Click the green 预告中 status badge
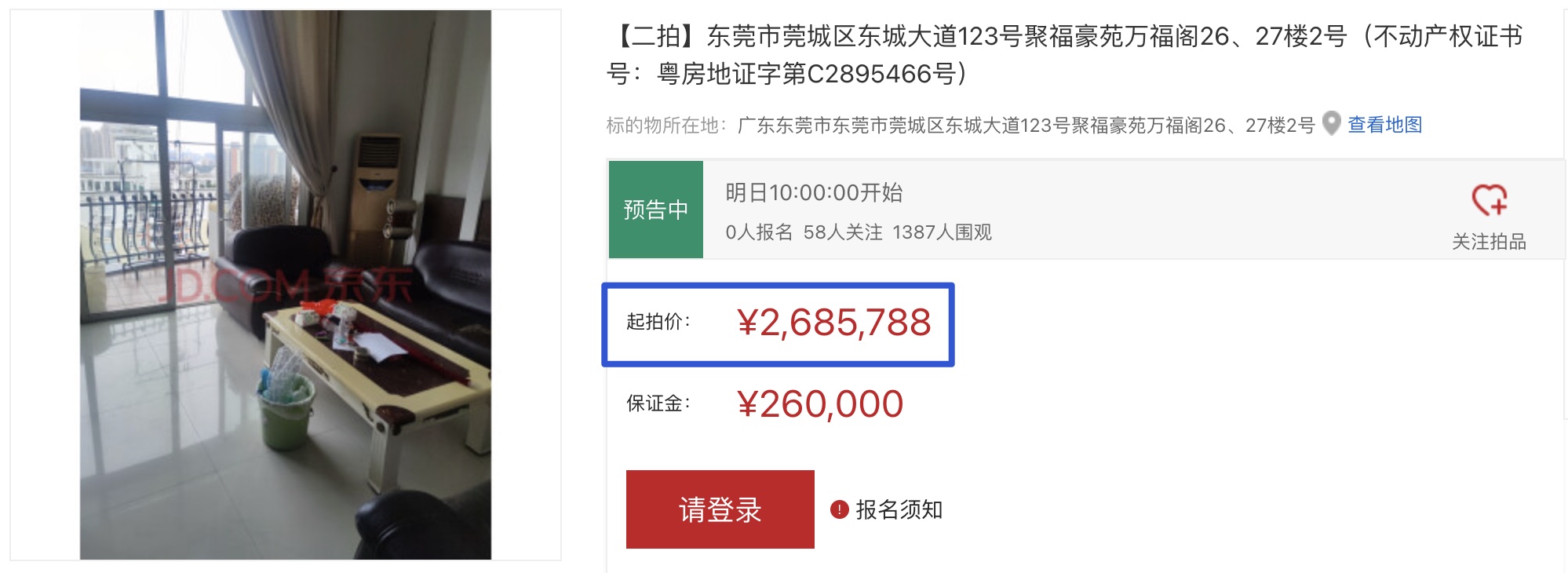 pyautogui.click(x=656, y=210)
